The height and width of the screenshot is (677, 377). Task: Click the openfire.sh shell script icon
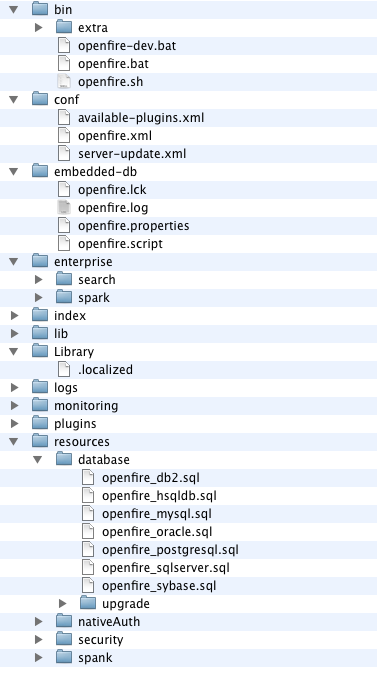tap(64, 82)
